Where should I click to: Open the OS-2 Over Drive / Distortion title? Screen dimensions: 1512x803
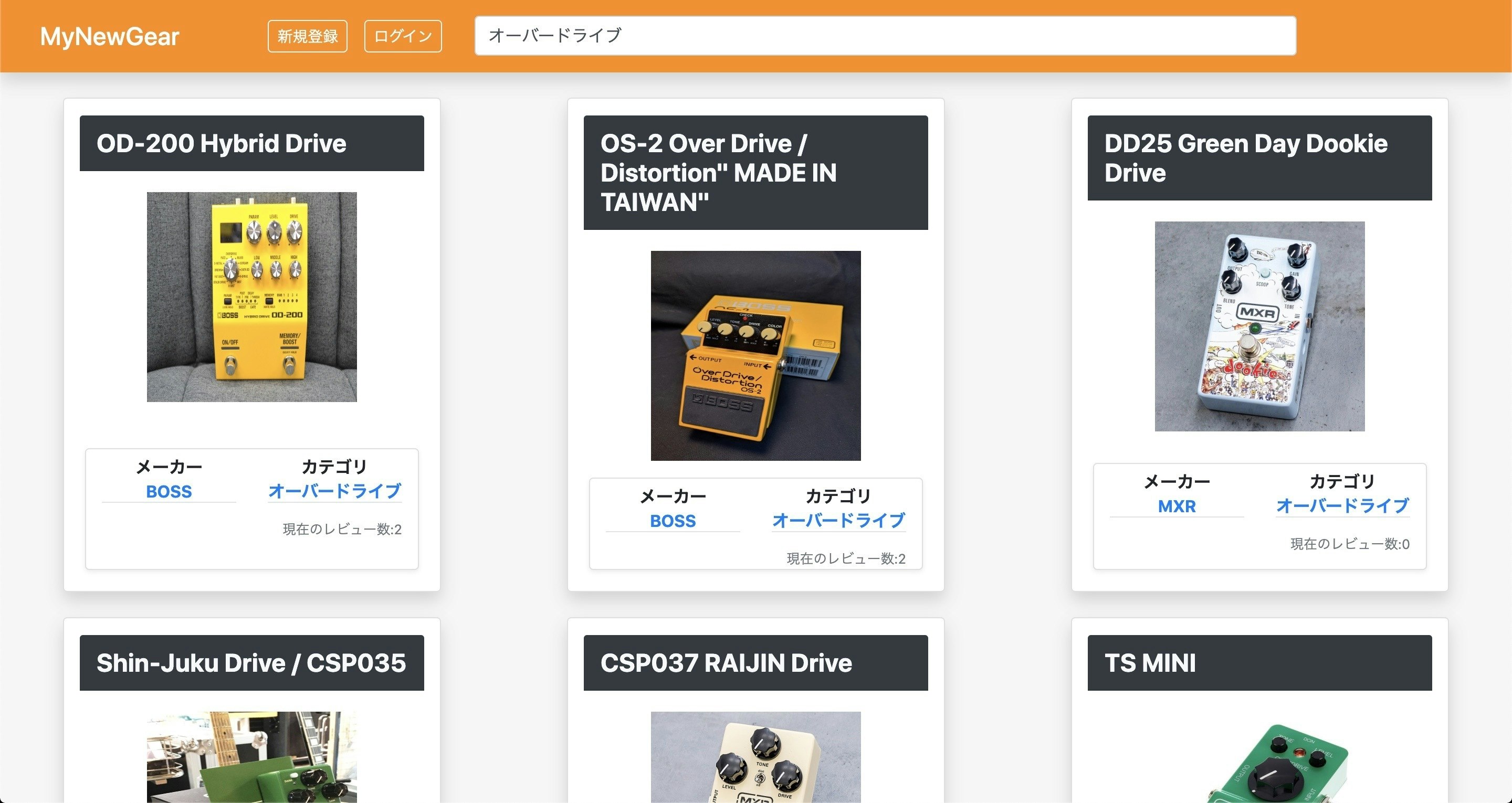[x=718, y=173]
